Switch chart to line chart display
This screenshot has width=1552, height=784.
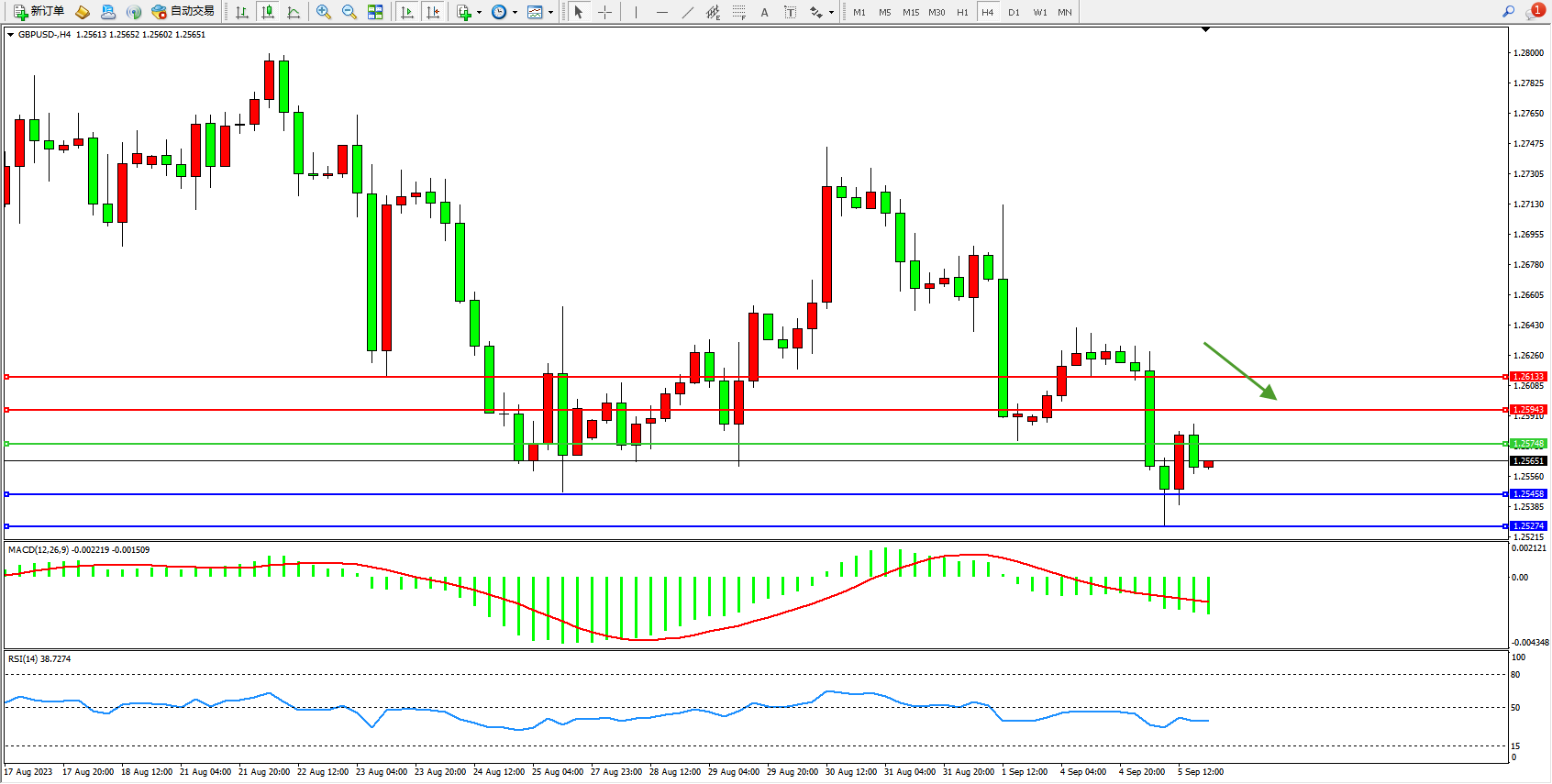pyautogui.click(x=294, y=12)
